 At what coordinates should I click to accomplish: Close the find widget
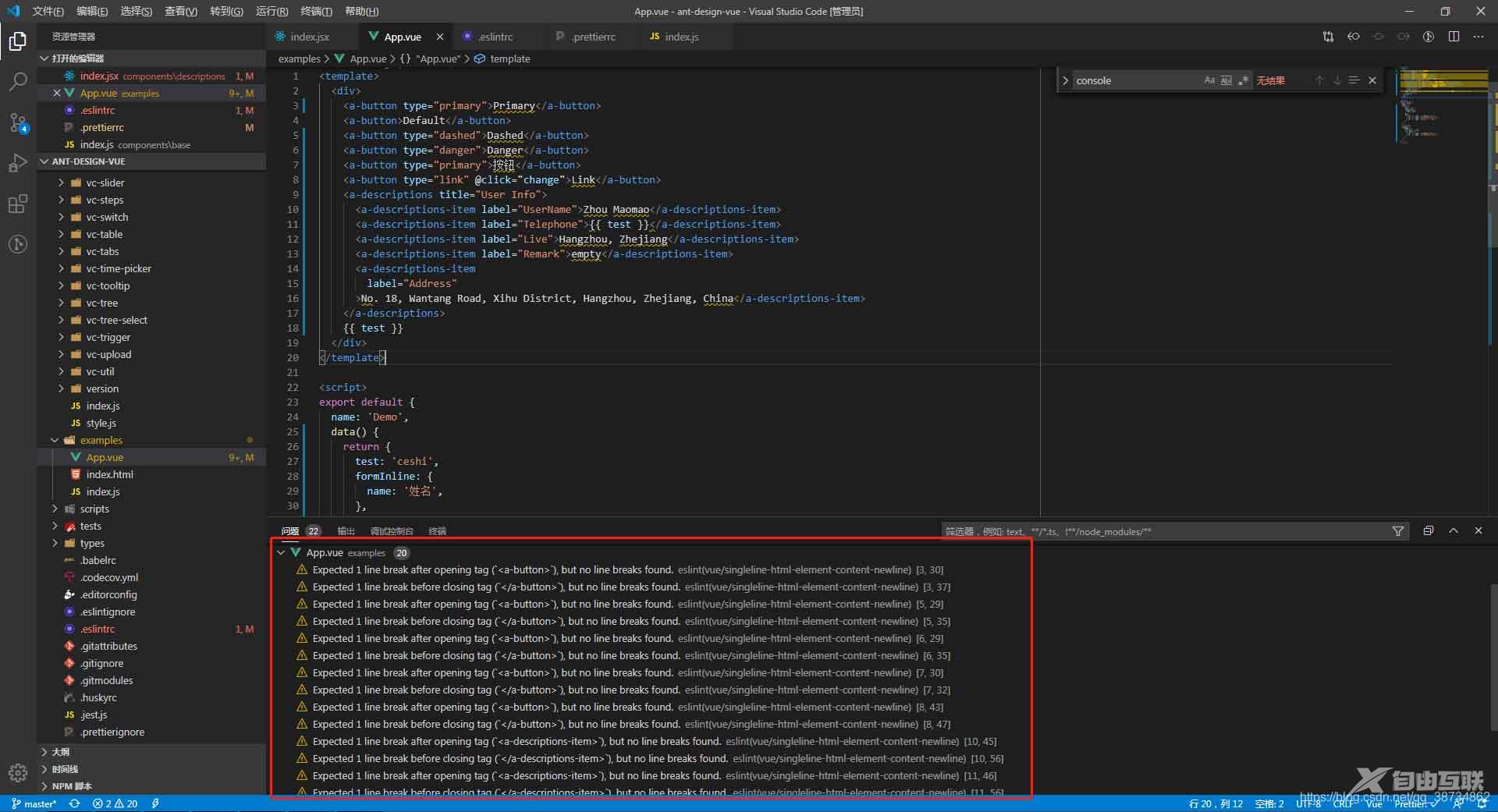click(1372, 80)
